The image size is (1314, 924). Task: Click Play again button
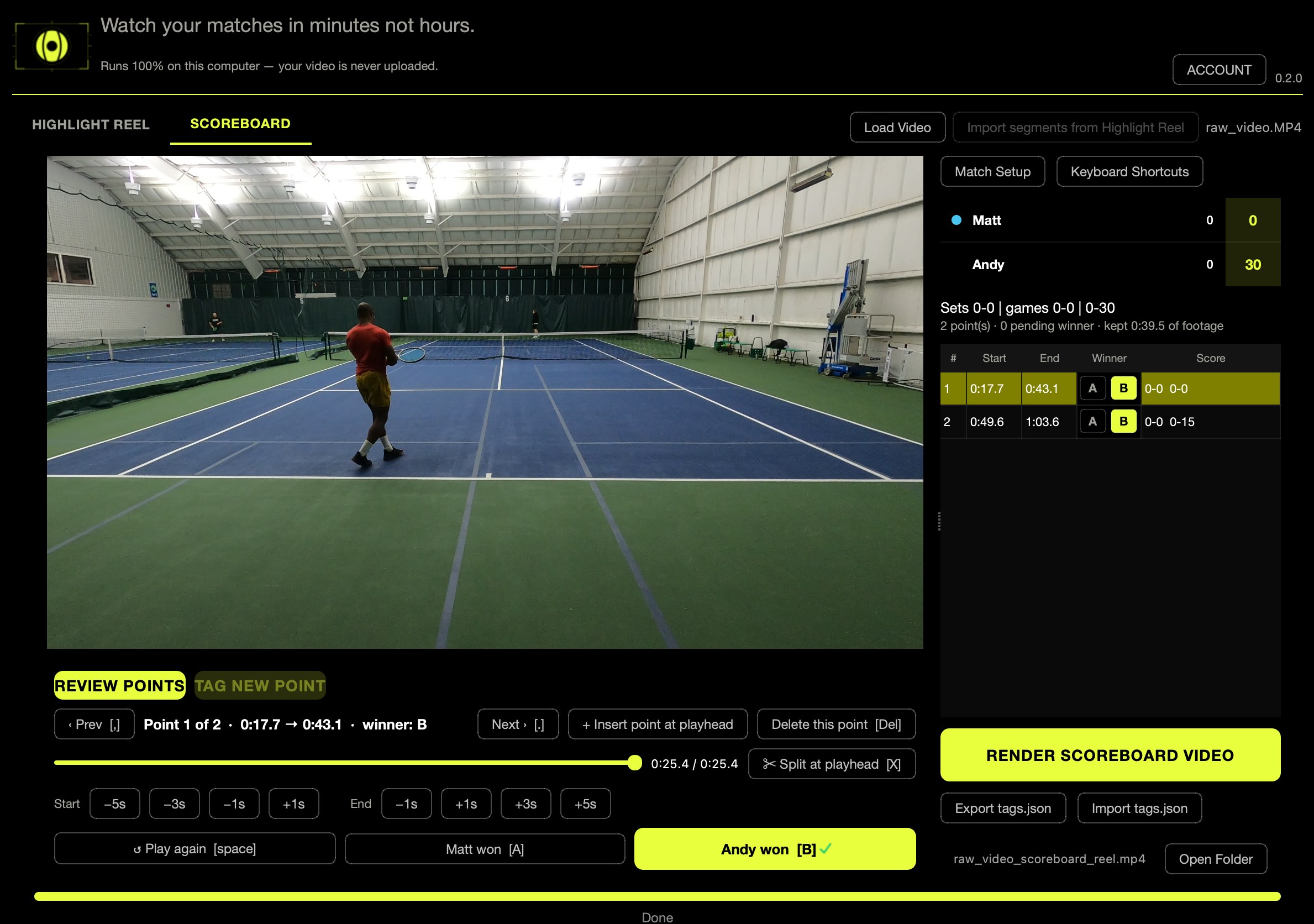(195, 848)
